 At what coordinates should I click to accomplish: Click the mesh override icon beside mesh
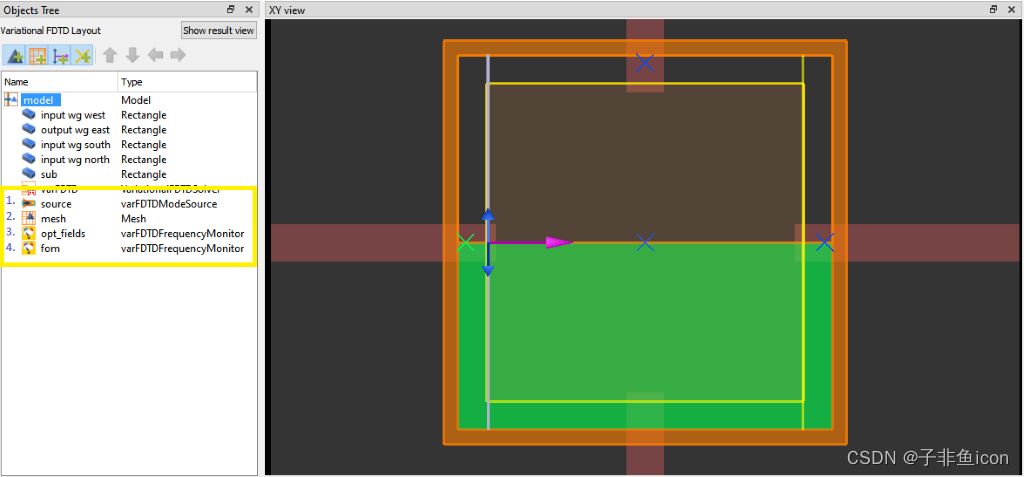(x=29, y=218)
